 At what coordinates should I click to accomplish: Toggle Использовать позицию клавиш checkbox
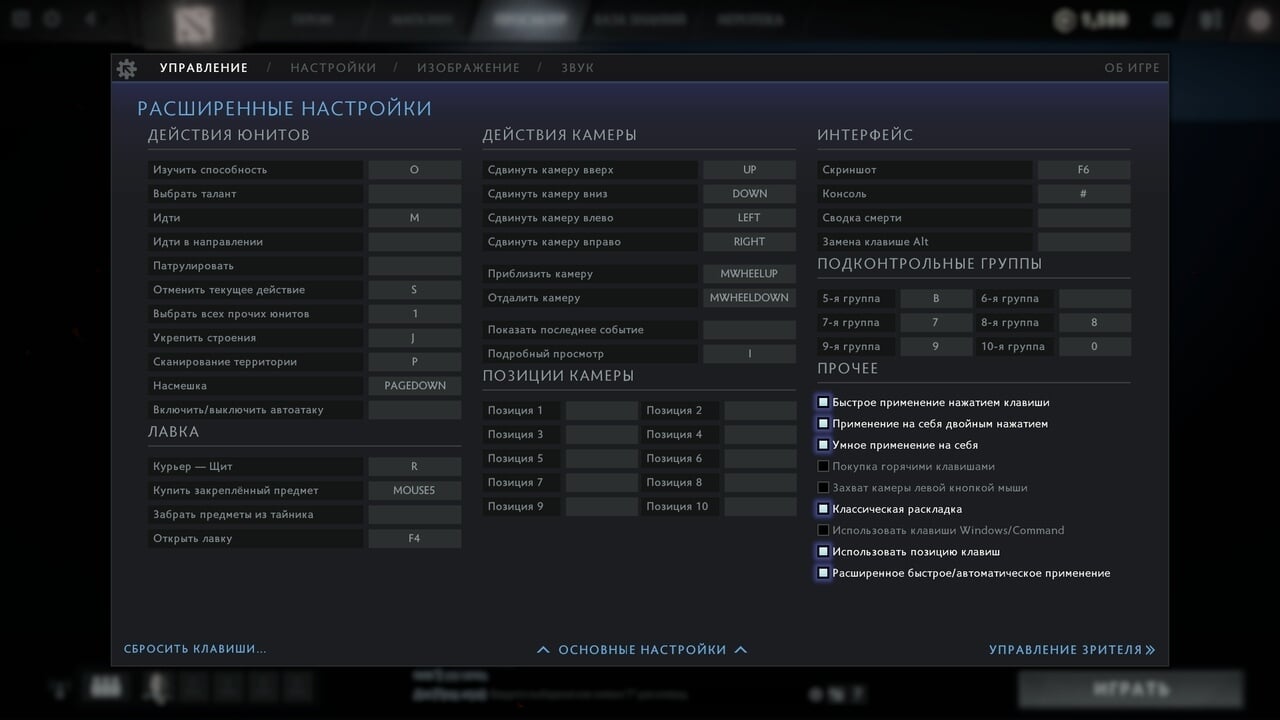tap(823, 552)
